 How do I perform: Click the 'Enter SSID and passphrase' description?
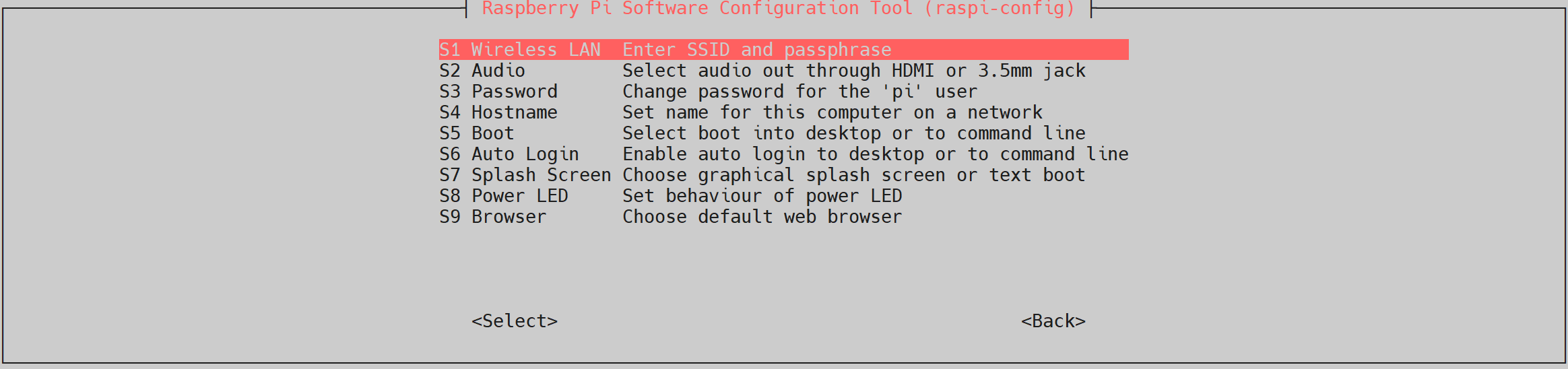click(756, 50)
